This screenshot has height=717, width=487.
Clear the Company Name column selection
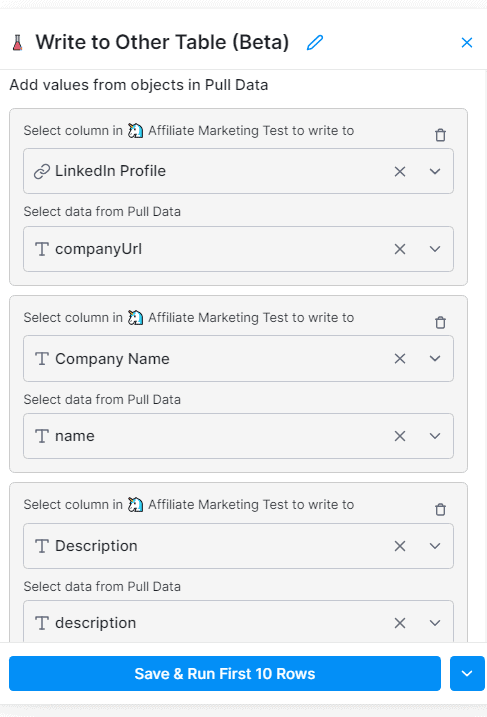400,358
